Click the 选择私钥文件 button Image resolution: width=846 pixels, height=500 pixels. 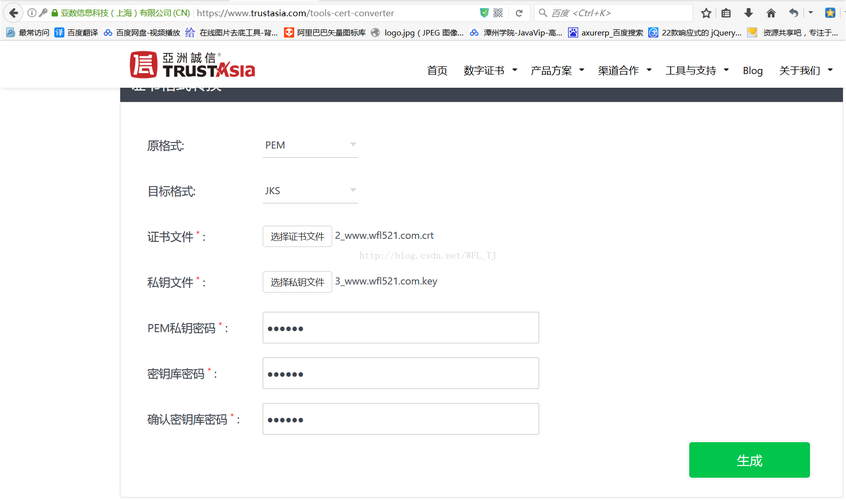coord(297,282)
